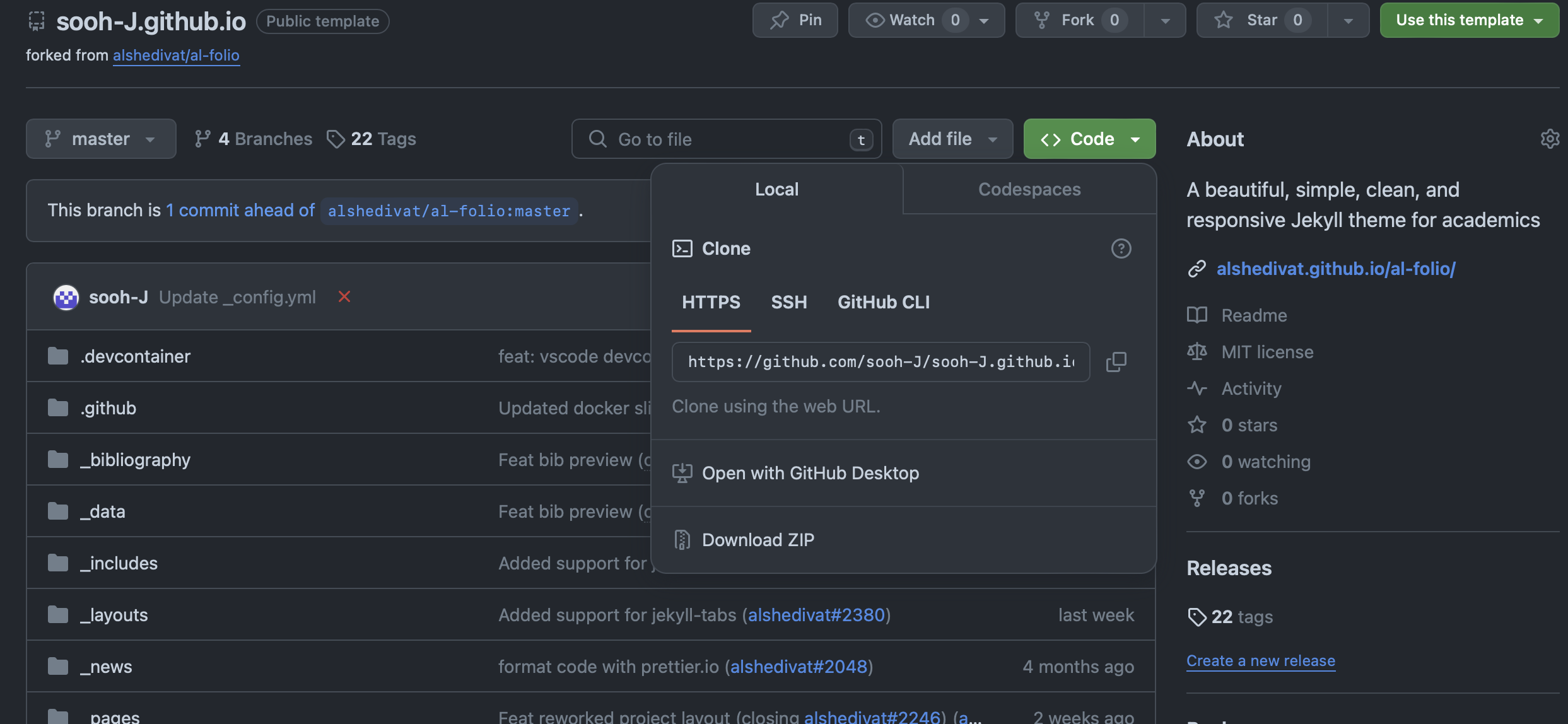The image size is (1568, 724).
Task: Click Download ZIP
Action: 758,540
